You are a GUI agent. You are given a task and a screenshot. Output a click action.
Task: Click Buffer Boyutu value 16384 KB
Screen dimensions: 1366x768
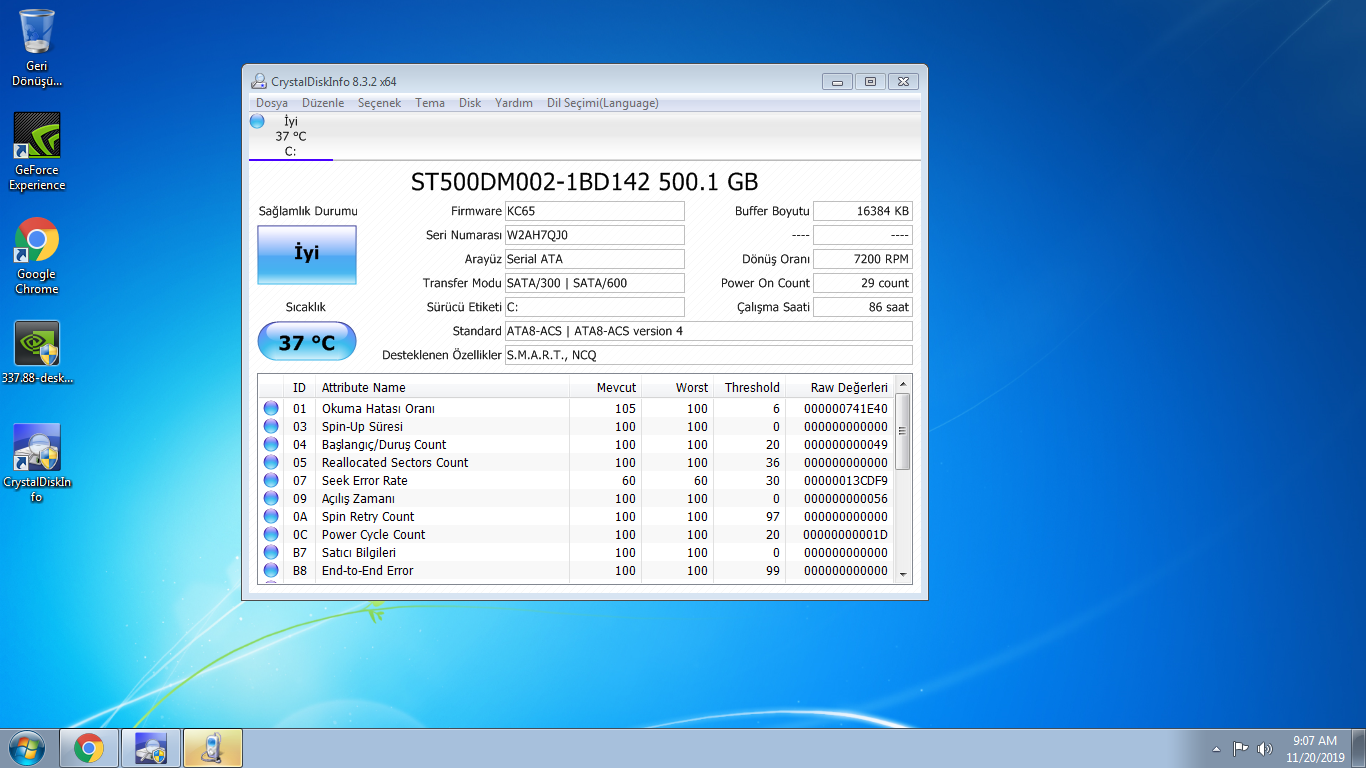(863, 211)
